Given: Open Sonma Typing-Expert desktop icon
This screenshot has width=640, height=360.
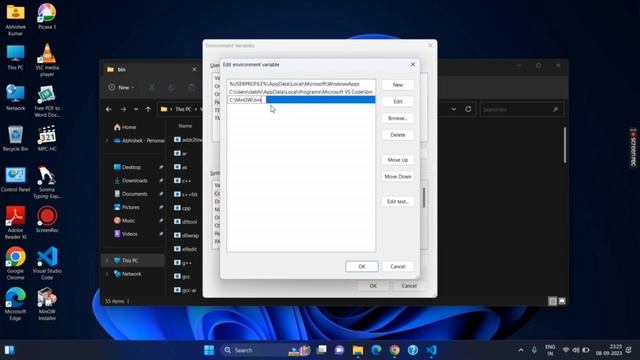Looking at the screenshot, I should (x=47, y=182).
